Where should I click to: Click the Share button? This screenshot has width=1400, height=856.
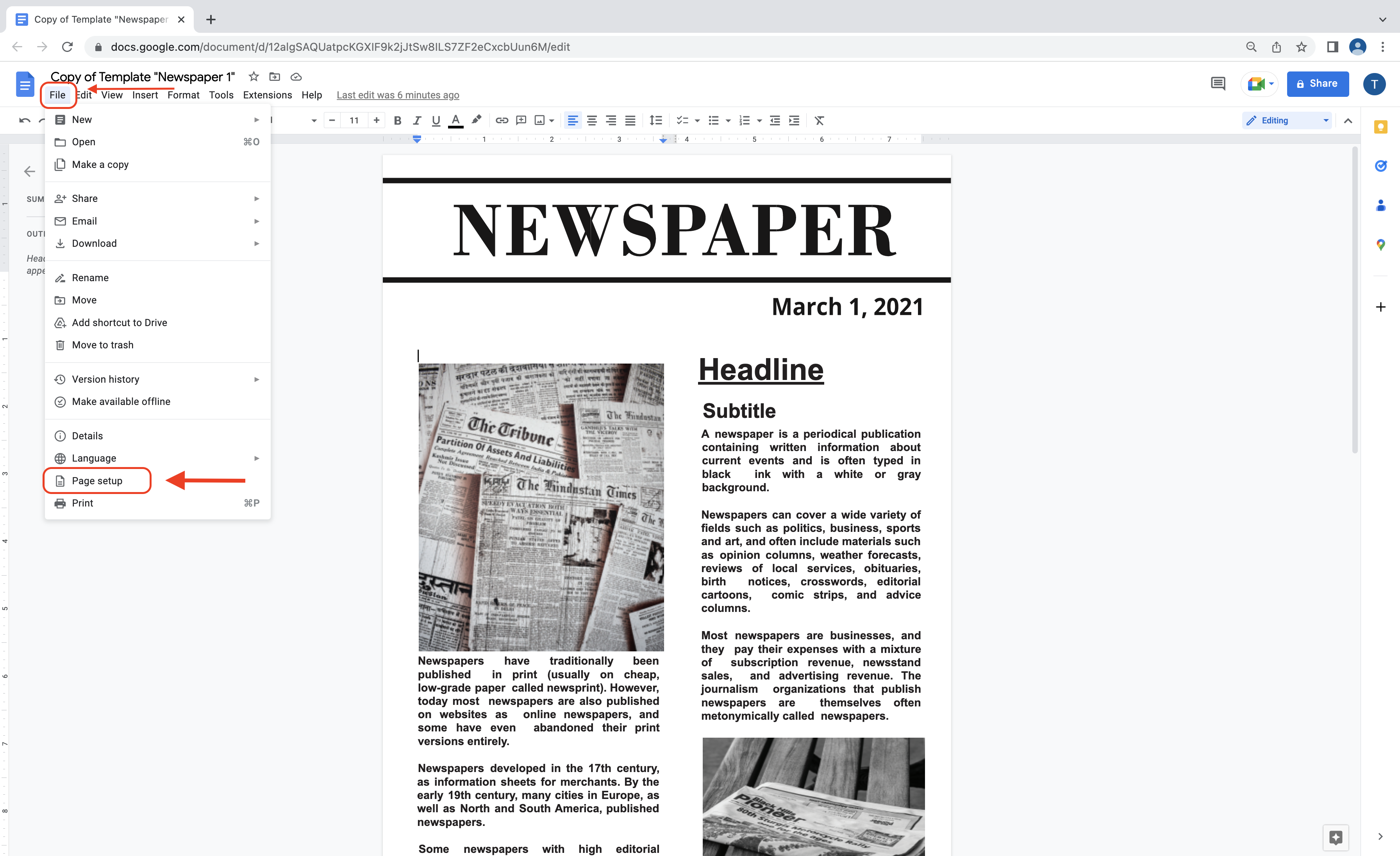1317,83
